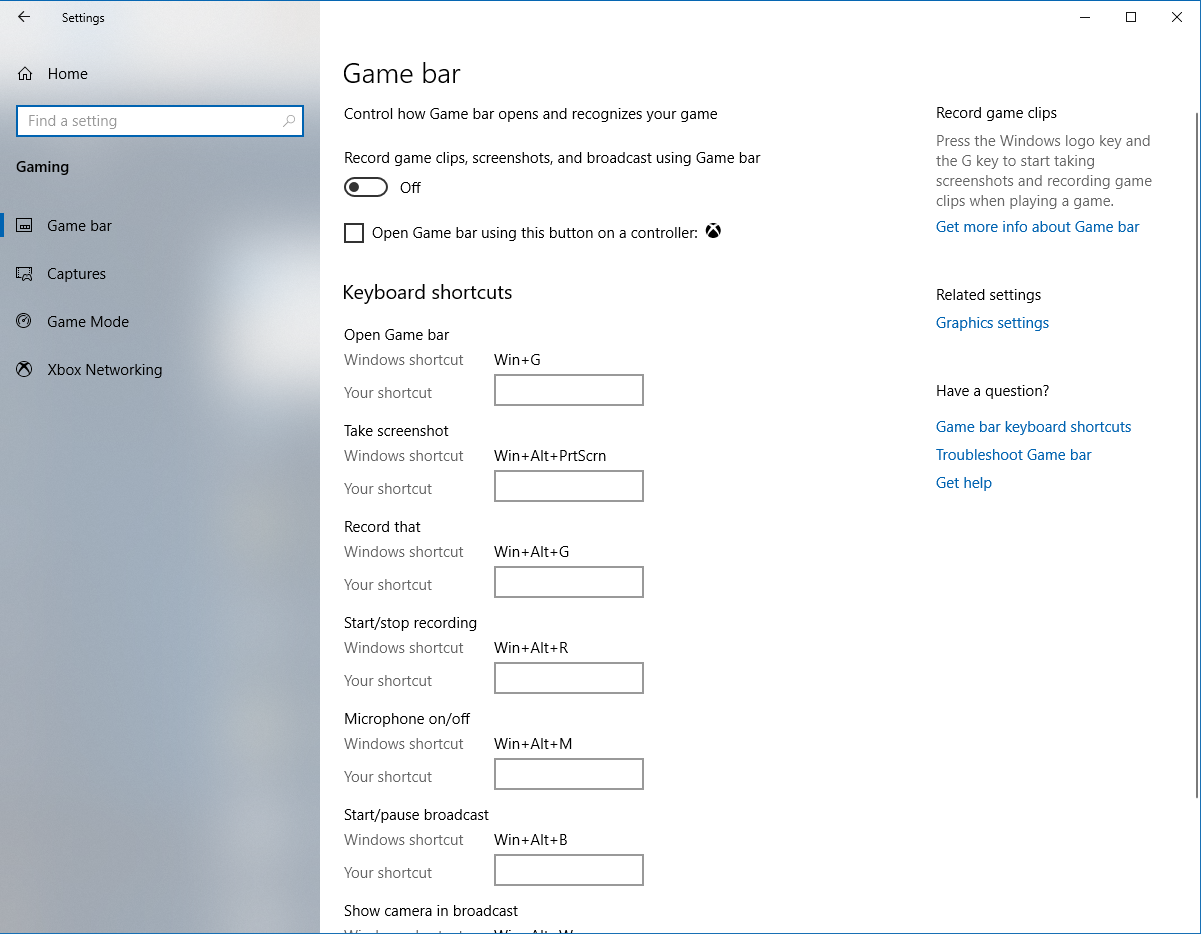This screenshot has width=1201, height=934.
Task: Minimize the Settings window
Action: [x=1085, y=17]
